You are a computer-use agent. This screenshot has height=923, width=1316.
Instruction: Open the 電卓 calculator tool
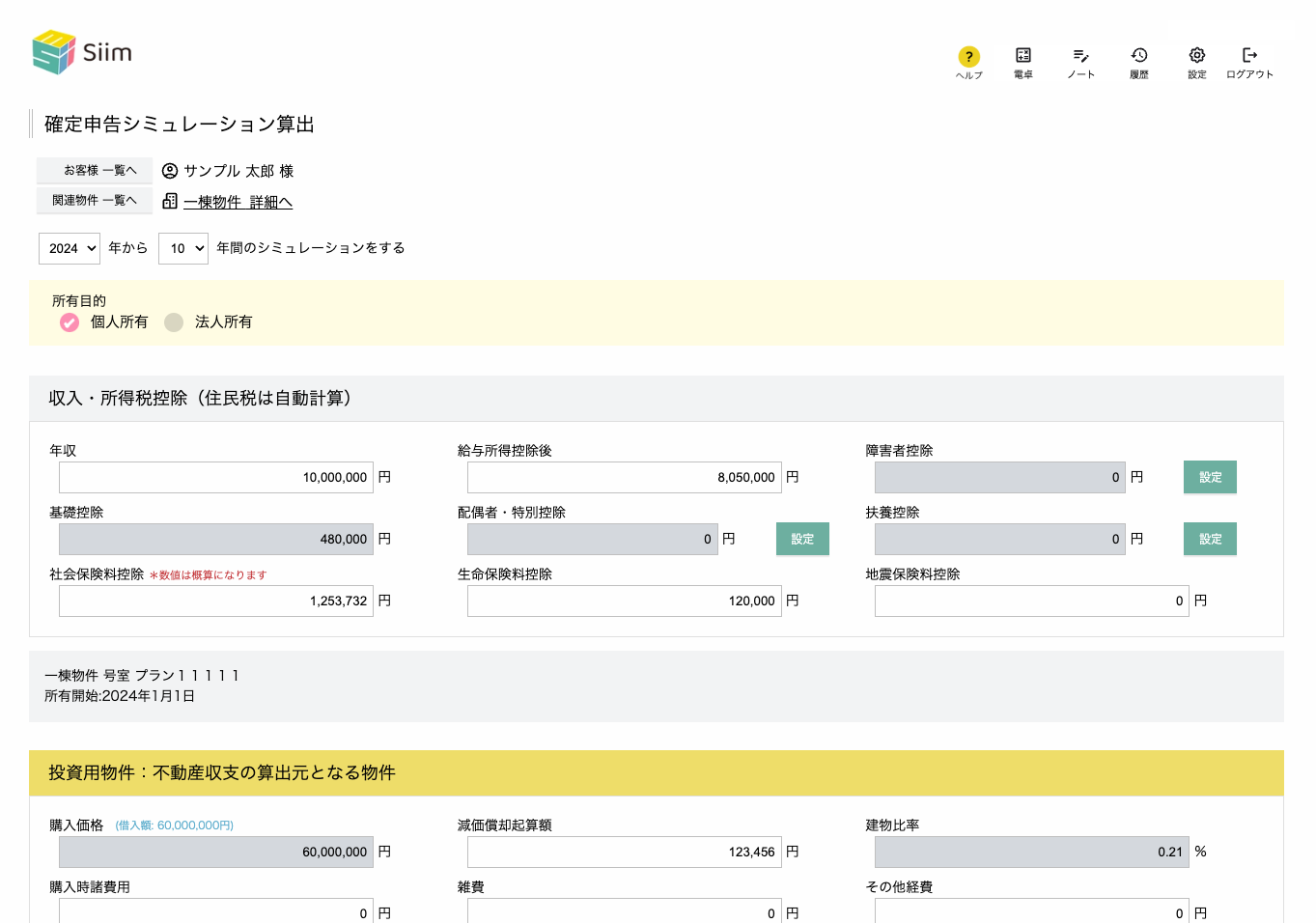click(1022, 58)
